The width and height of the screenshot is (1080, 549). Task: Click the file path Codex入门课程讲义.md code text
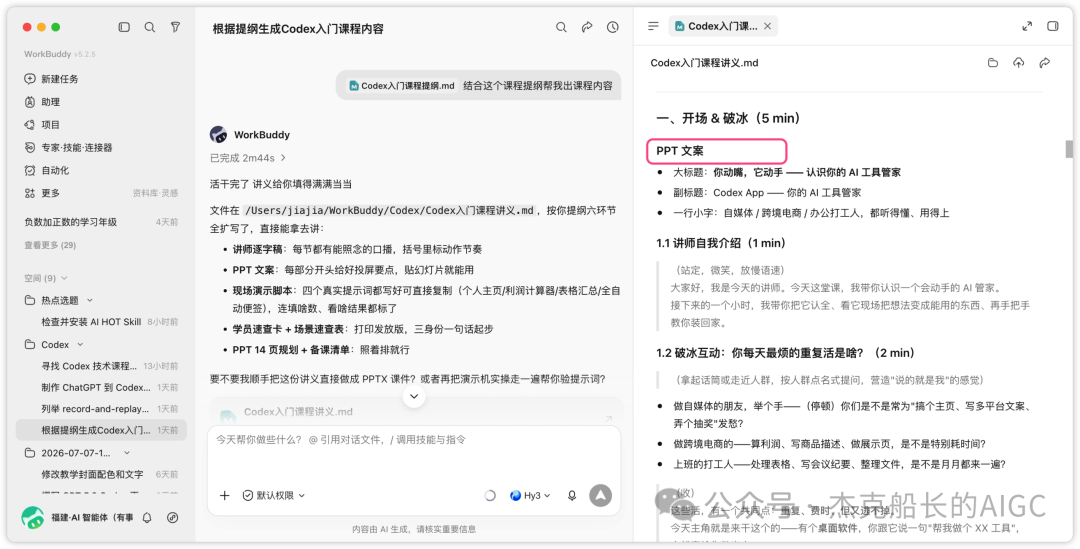click(x=389, y=211)
